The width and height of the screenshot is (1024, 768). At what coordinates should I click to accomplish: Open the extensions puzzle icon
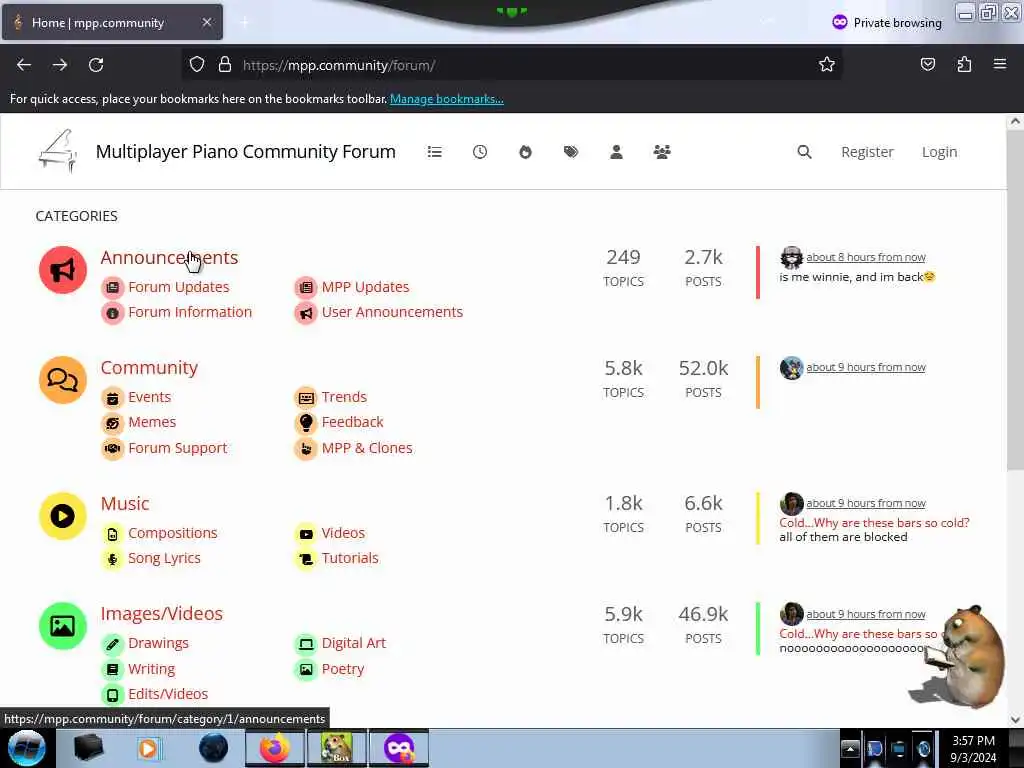[x=964, y=64]
